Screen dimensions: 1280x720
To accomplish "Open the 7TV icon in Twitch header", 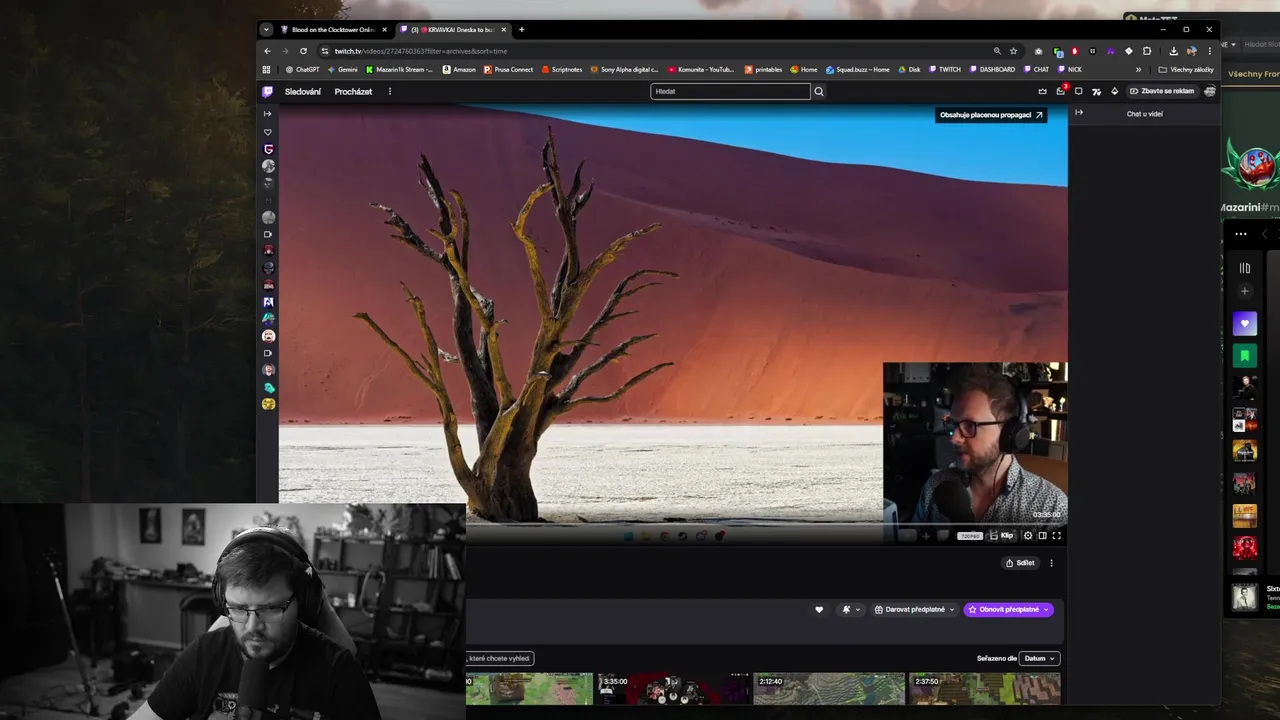I will 1097,91.
